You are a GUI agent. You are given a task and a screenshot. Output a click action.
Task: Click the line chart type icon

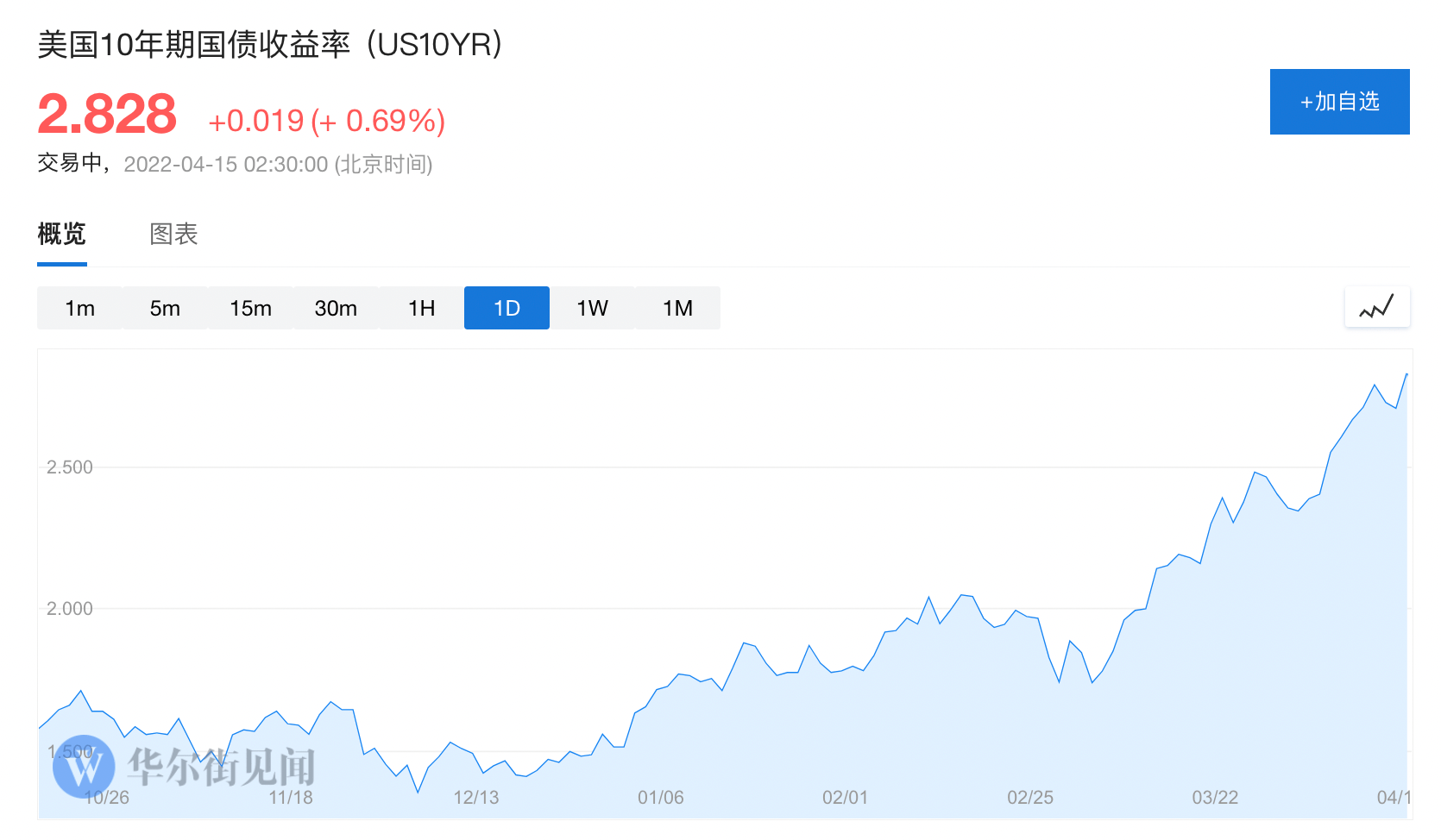pos(1376,307)
